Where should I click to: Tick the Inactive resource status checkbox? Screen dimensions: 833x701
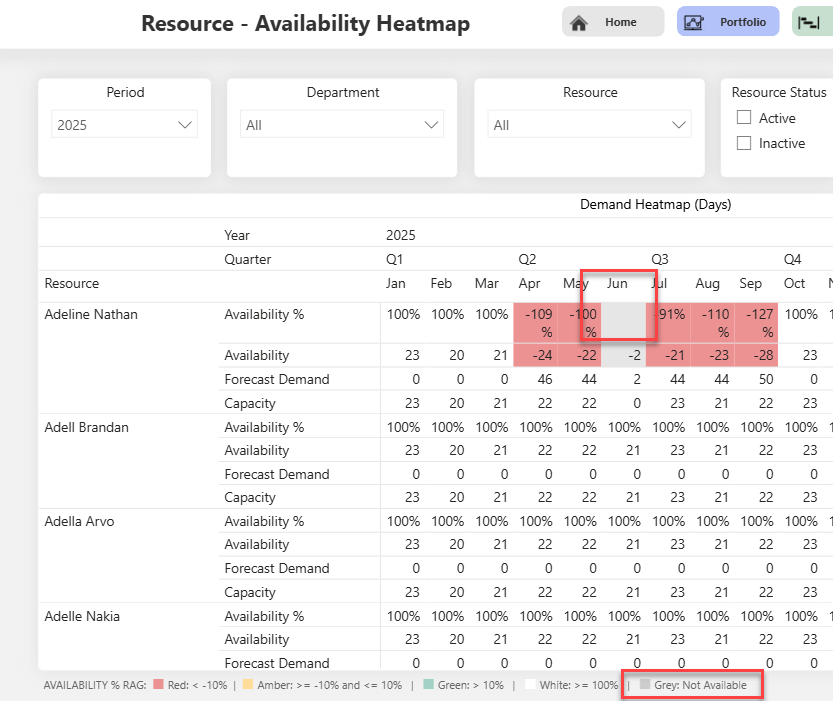[744, 143]
